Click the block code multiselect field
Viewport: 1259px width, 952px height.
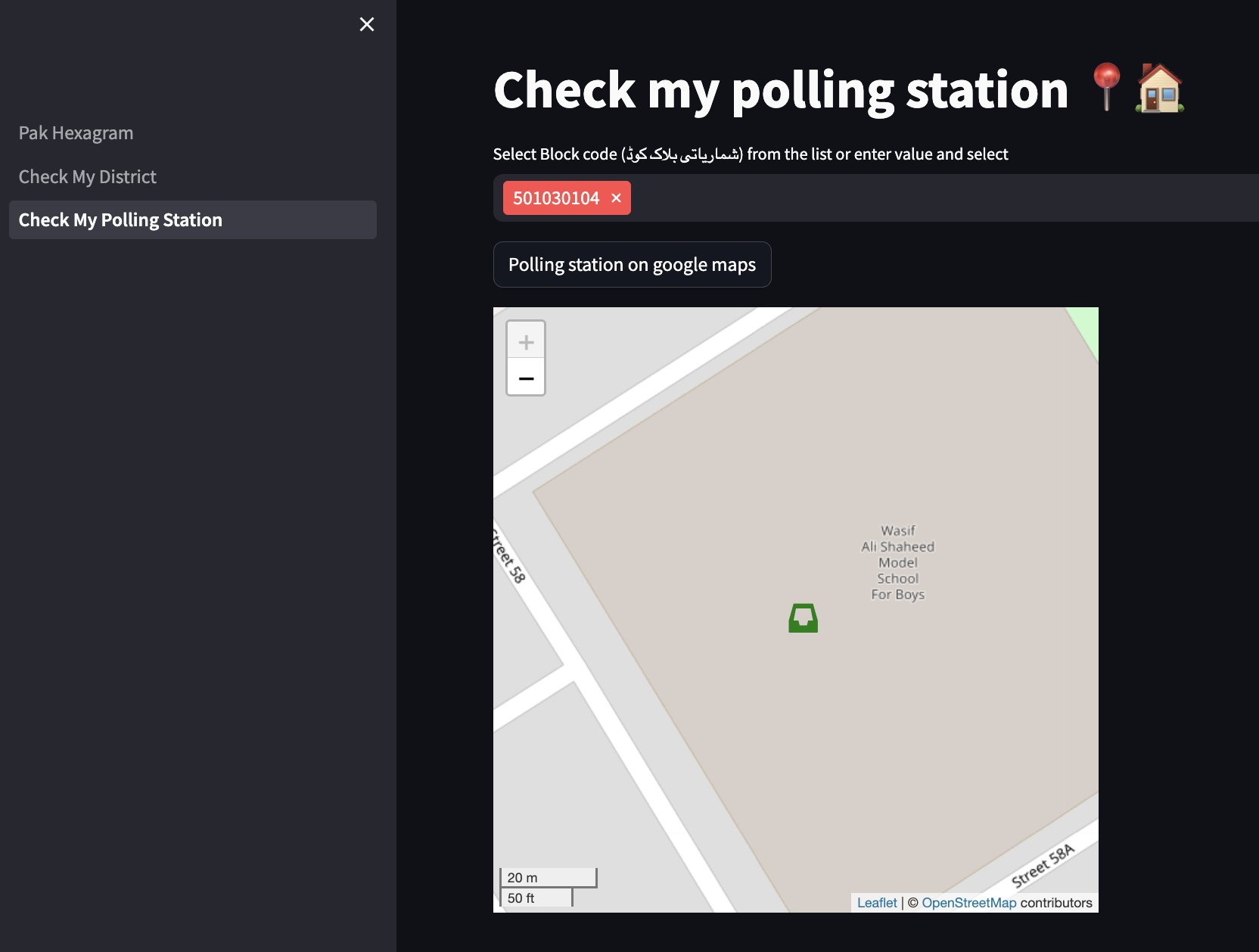(x=875, y=198)
